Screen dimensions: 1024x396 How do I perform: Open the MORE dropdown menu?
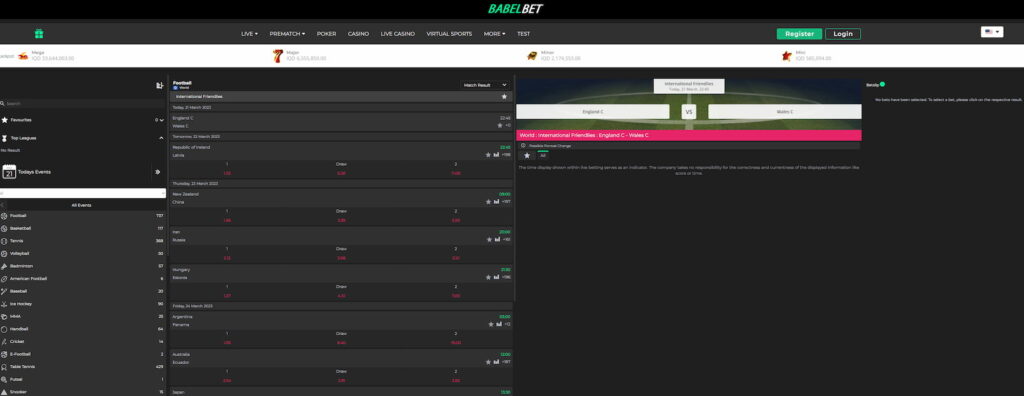[x=494, y=33]
